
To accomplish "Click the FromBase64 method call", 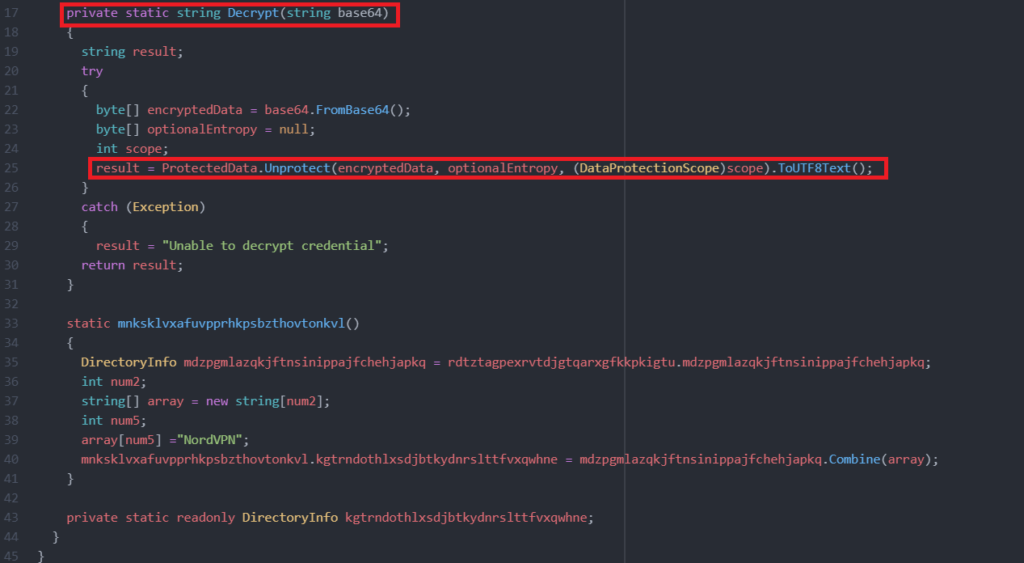I will 352,110.
